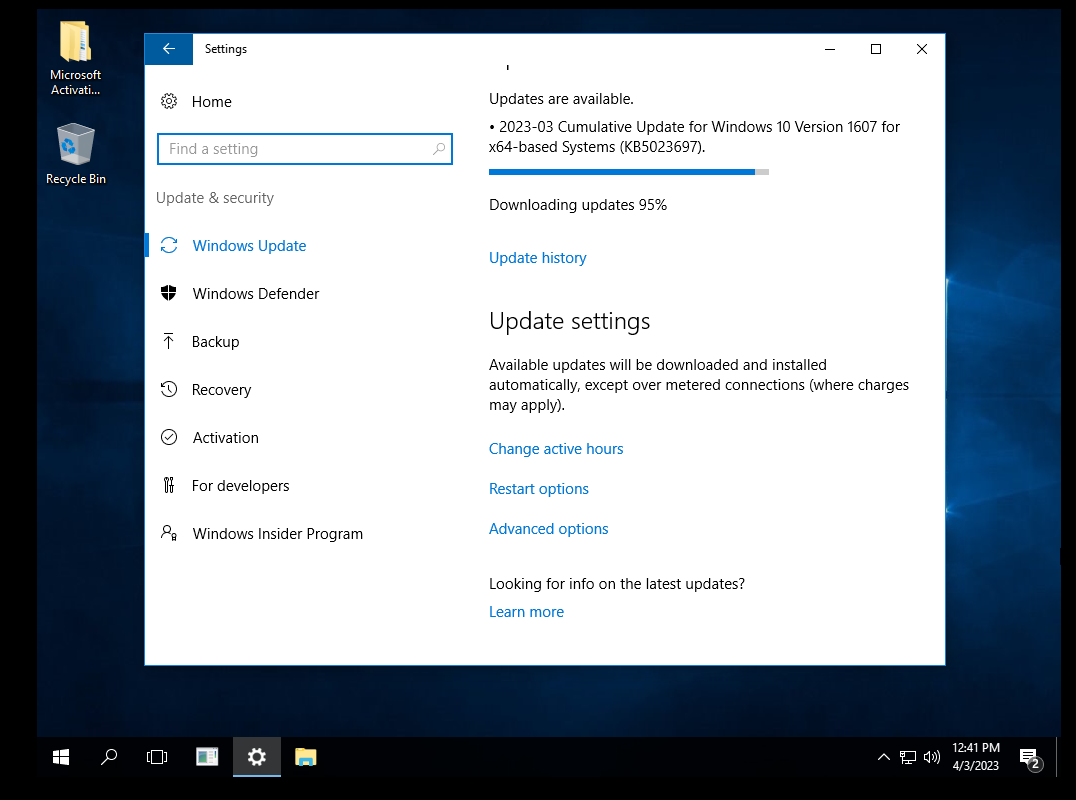The height and width of the screenshot is (800, 1076).
Task: Open Restart options link
Action: pos(539,489)
